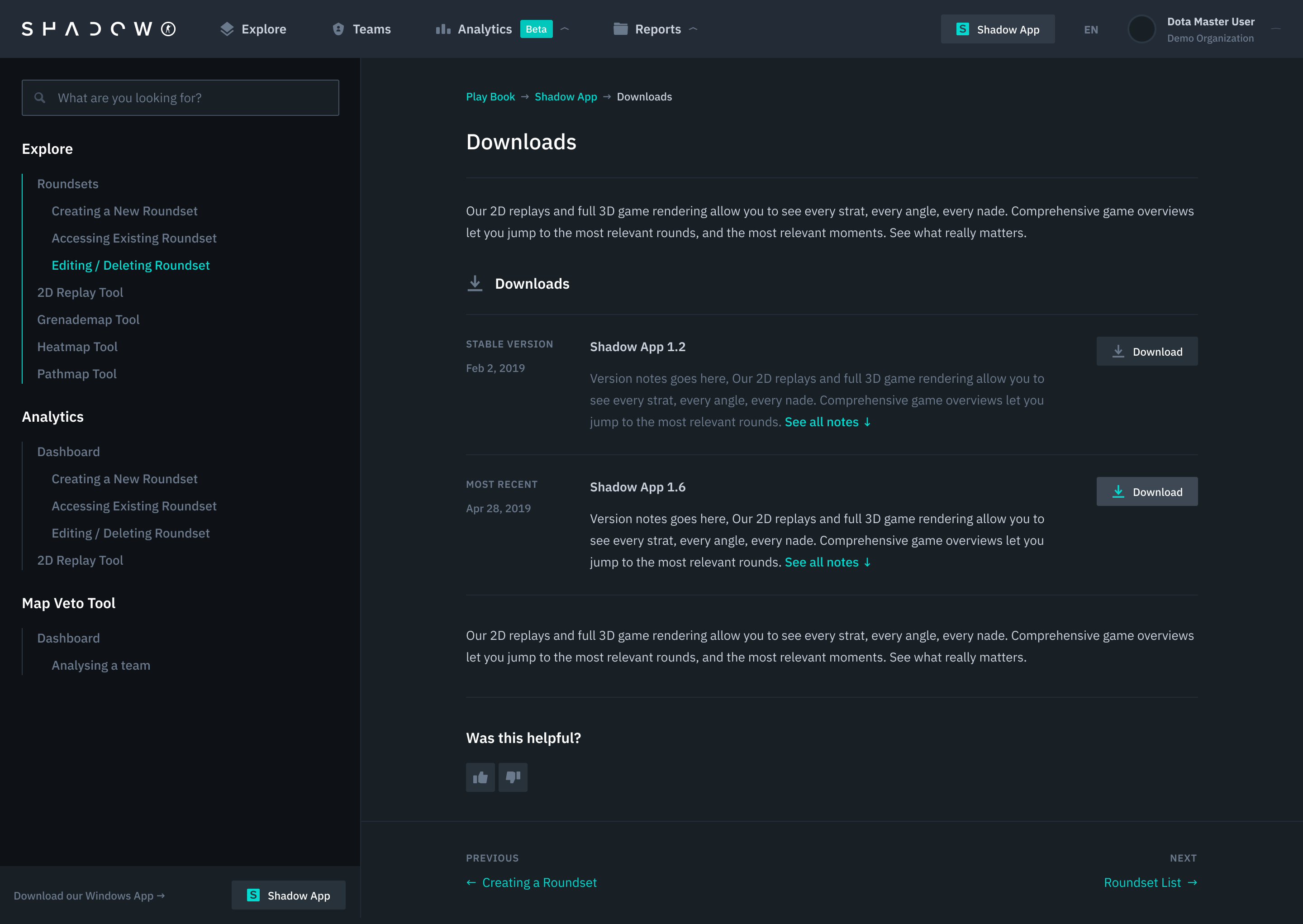Click the search magnifier icon in sidebar
The height and width of the screenshot is (924, 1303).
tap(40, 98)
